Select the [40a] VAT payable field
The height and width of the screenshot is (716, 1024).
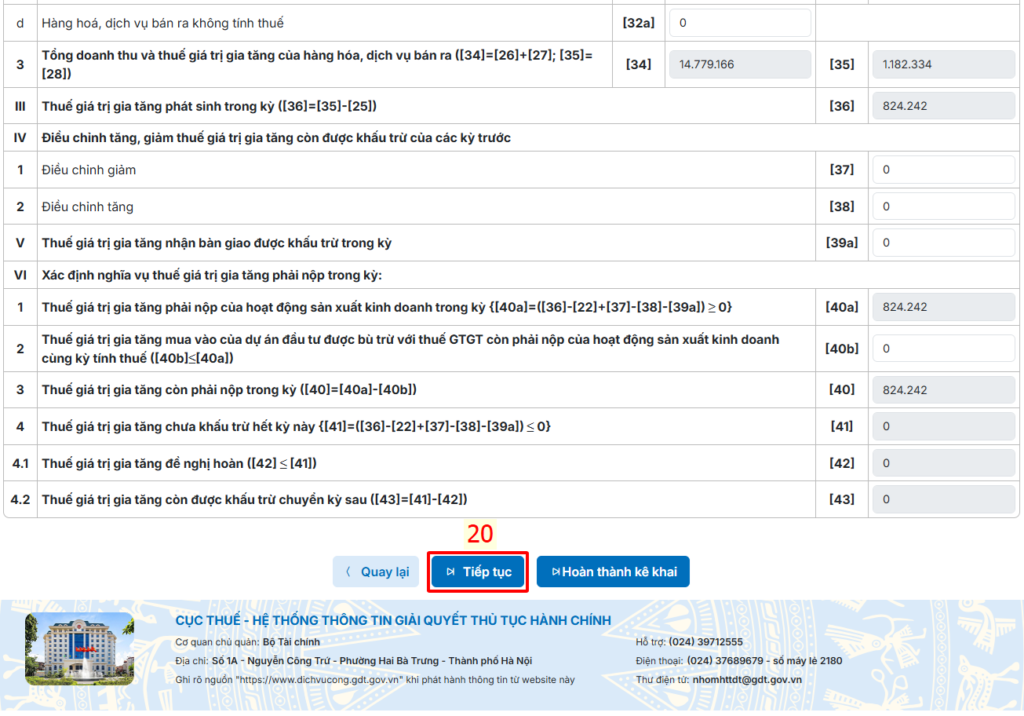click(943, 307)
